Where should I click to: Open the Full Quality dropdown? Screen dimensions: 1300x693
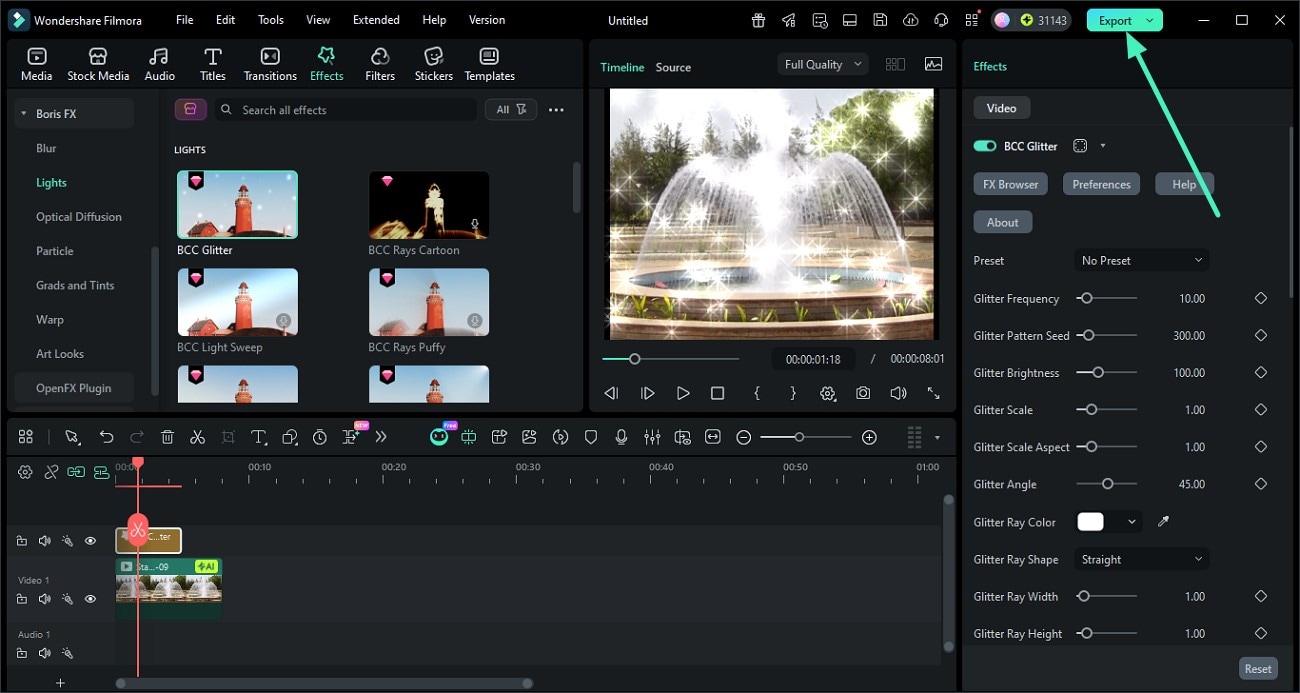820,63
